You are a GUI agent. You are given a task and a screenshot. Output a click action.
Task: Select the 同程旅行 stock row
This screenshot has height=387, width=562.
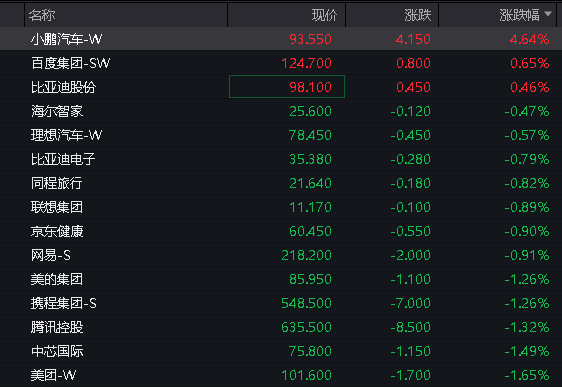[x=281, y=183]
